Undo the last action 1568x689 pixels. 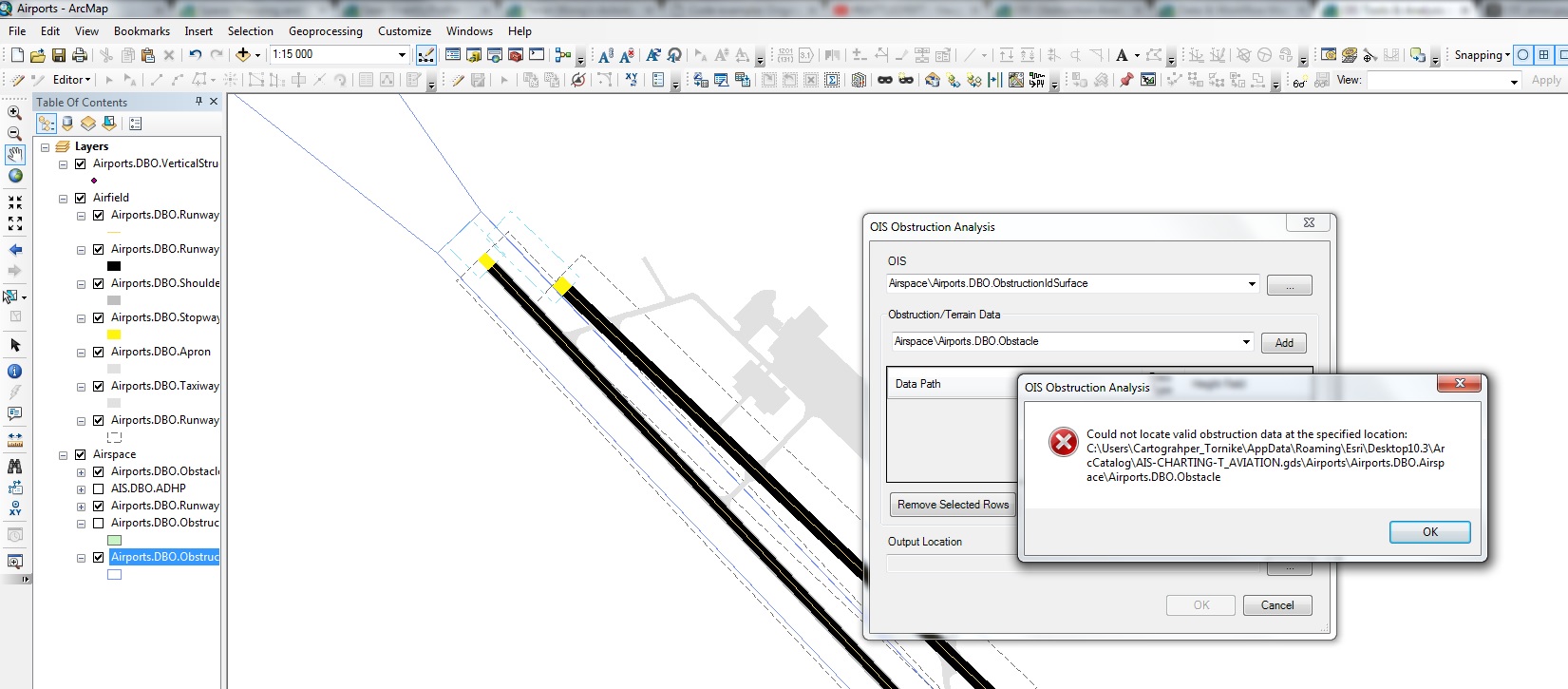pyautogui.click(x=195, y=55)
